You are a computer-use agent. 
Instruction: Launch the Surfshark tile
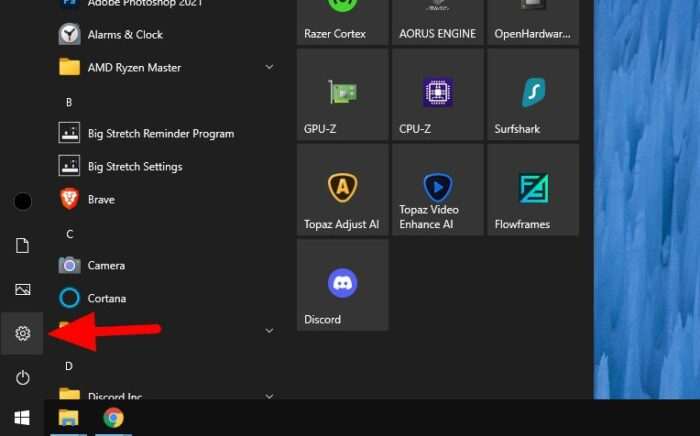[533, 95]
